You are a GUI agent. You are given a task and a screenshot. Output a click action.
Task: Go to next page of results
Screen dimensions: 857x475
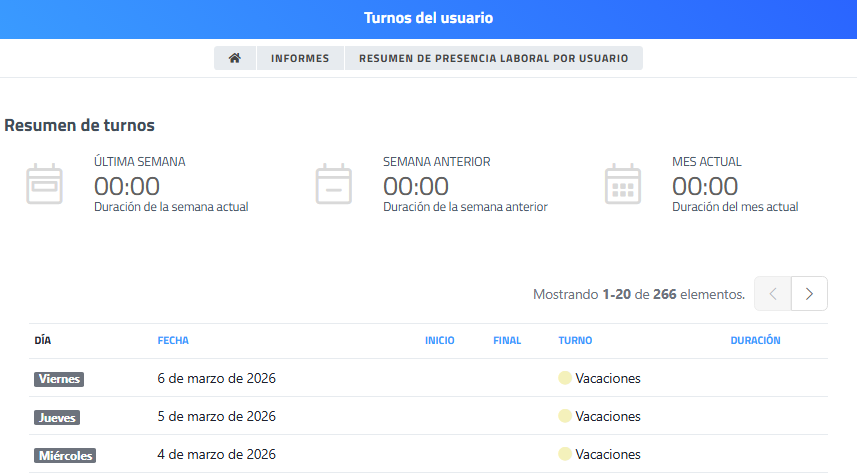[809, 294]
